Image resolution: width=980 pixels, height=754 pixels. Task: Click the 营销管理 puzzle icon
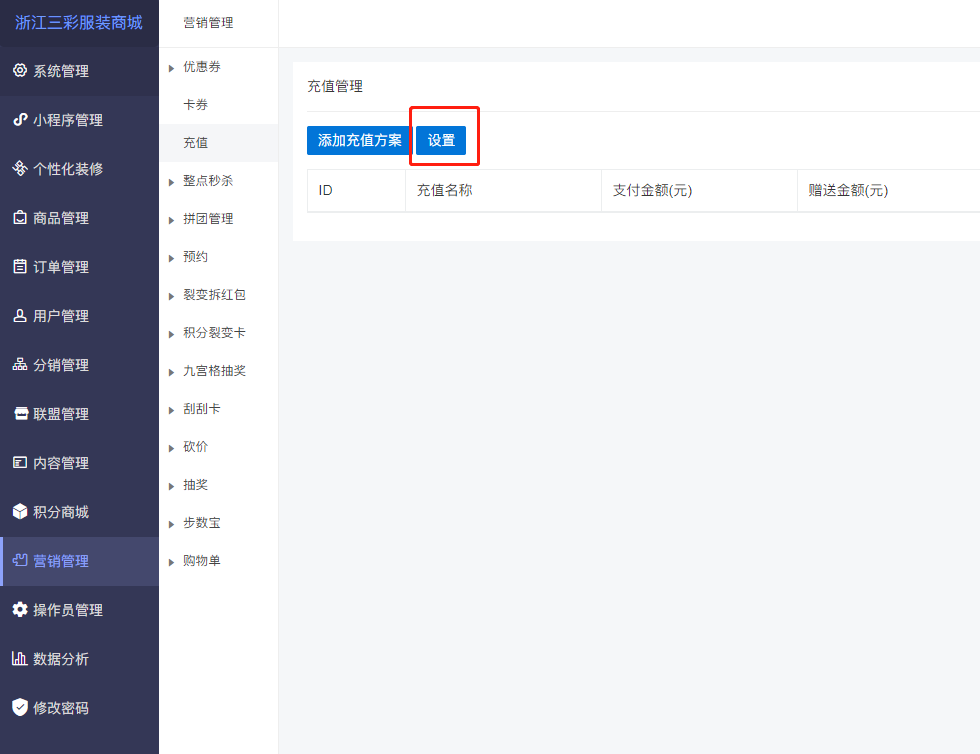pyautogui.click(x=20, y=560)
